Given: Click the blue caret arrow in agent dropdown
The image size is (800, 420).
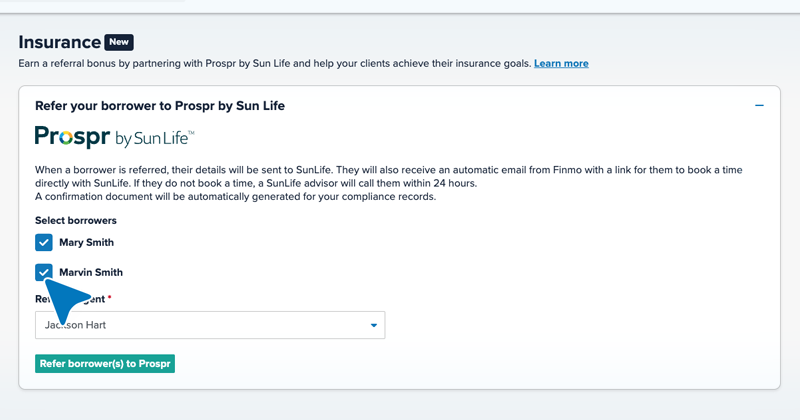Looking at the screenshot, I should (x=373, y=325).
